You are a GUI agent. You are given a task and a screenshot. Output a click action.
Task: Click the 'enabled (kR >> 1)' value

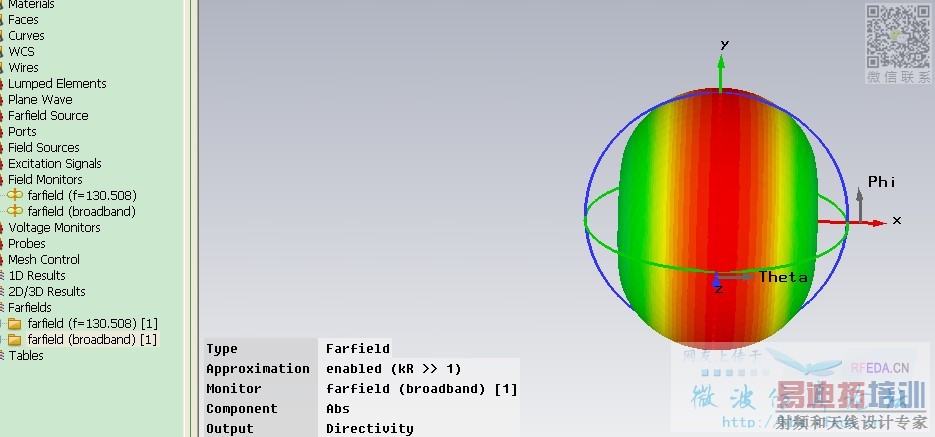click(x=394, y=369)
